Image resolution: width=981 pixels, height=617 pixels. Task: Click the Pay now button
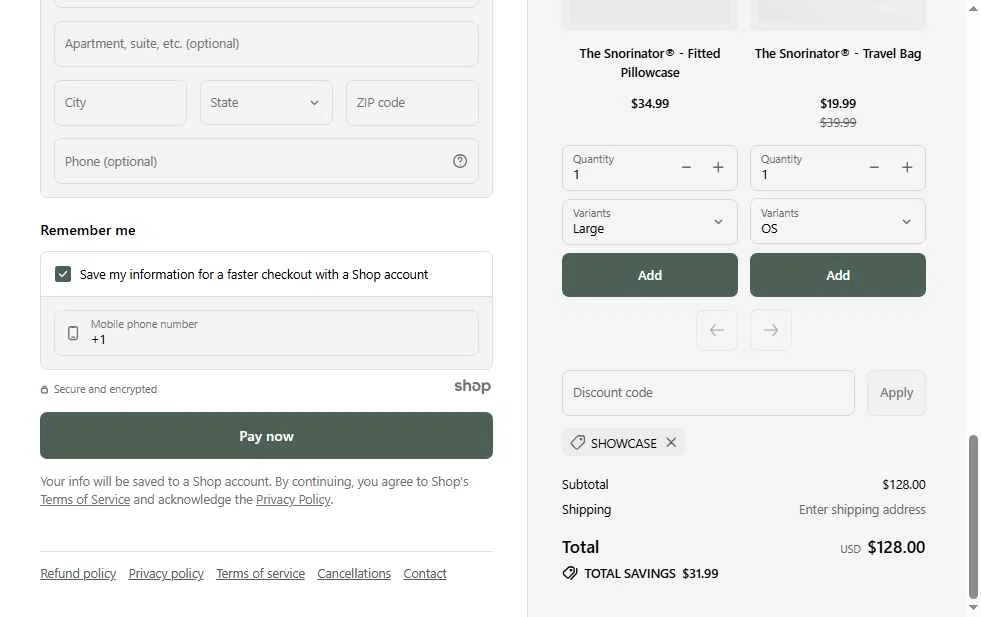point(267,436)
